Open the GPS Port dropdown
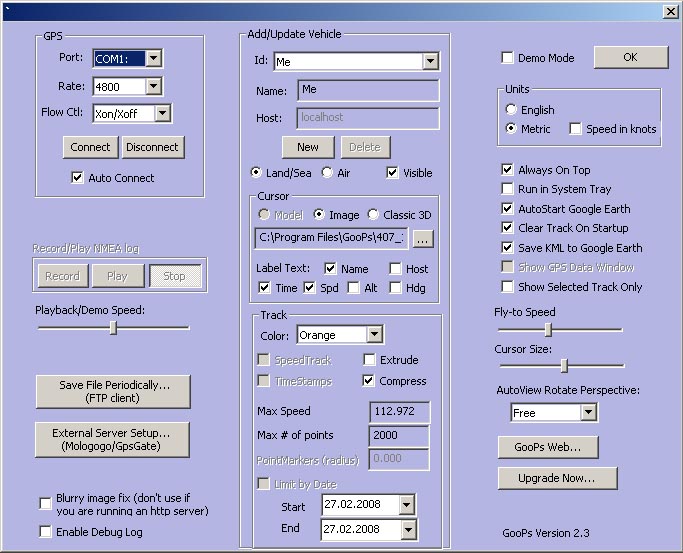This screenshot has height=553, width=683. (x=153, y=58)
